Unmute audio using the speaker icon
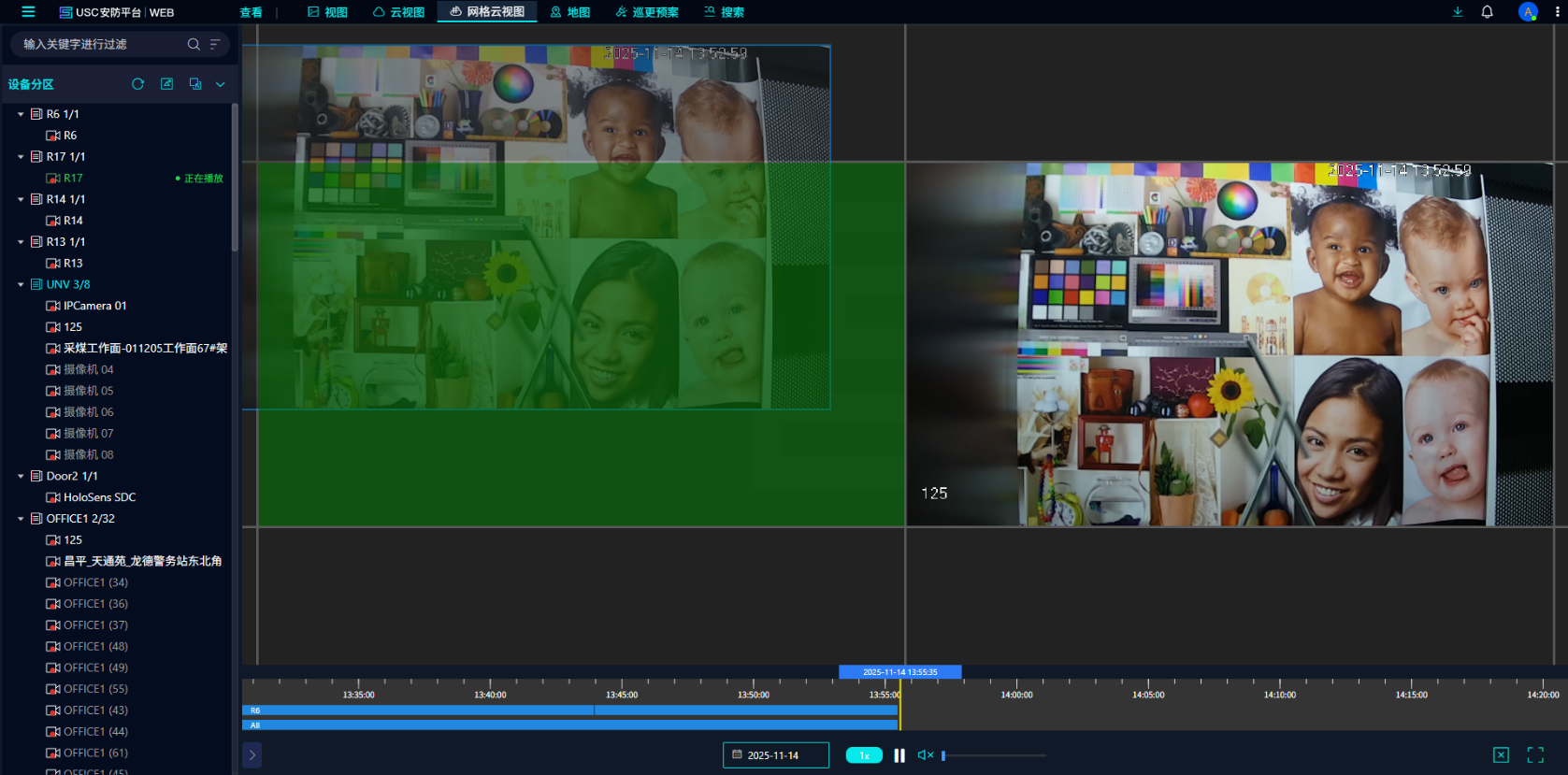The height and width of the screenshot is (775, 1568). 925,754
